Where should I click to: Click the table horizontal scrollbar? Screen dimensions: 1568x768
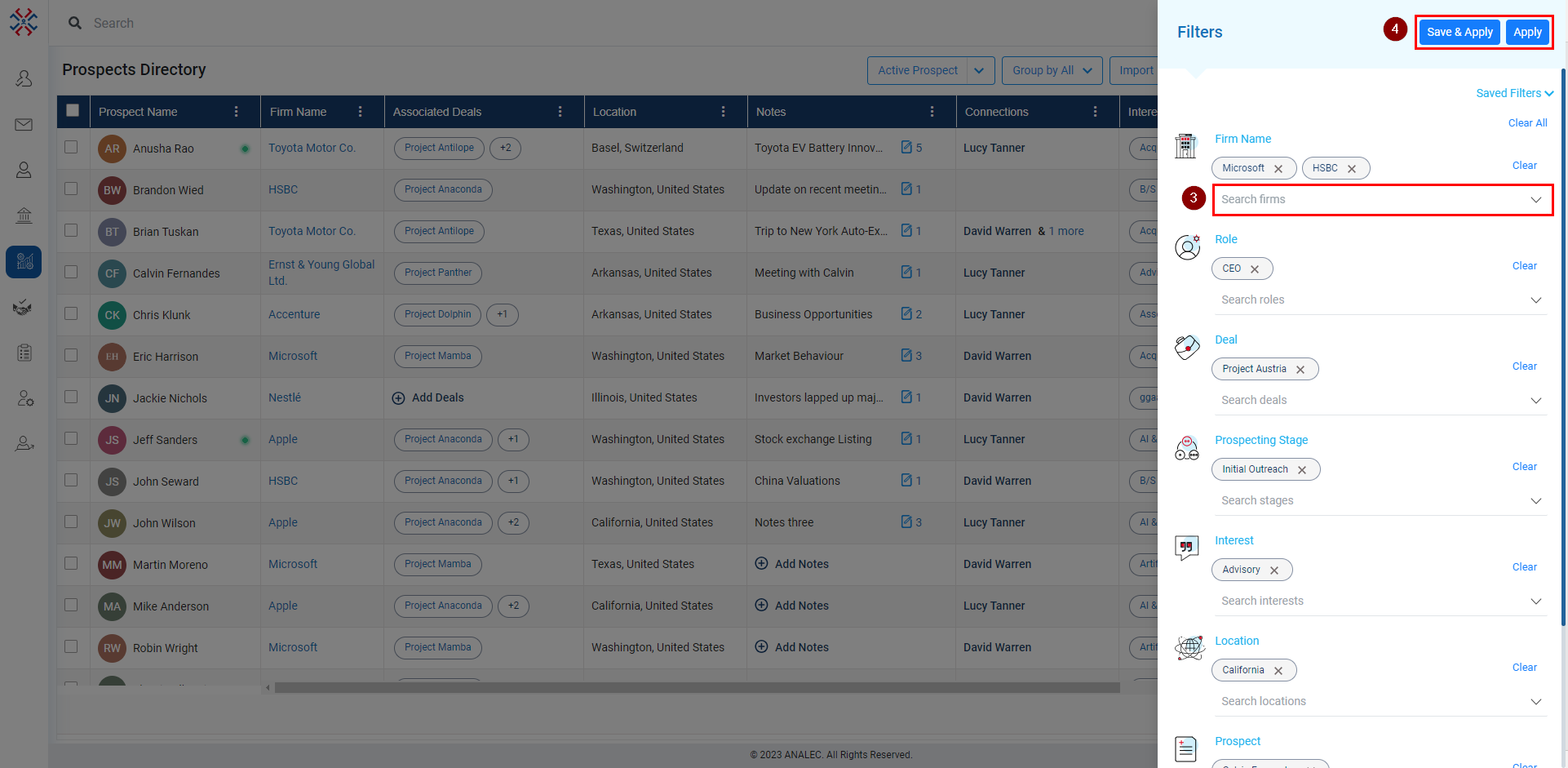click(x=697, y=688)
